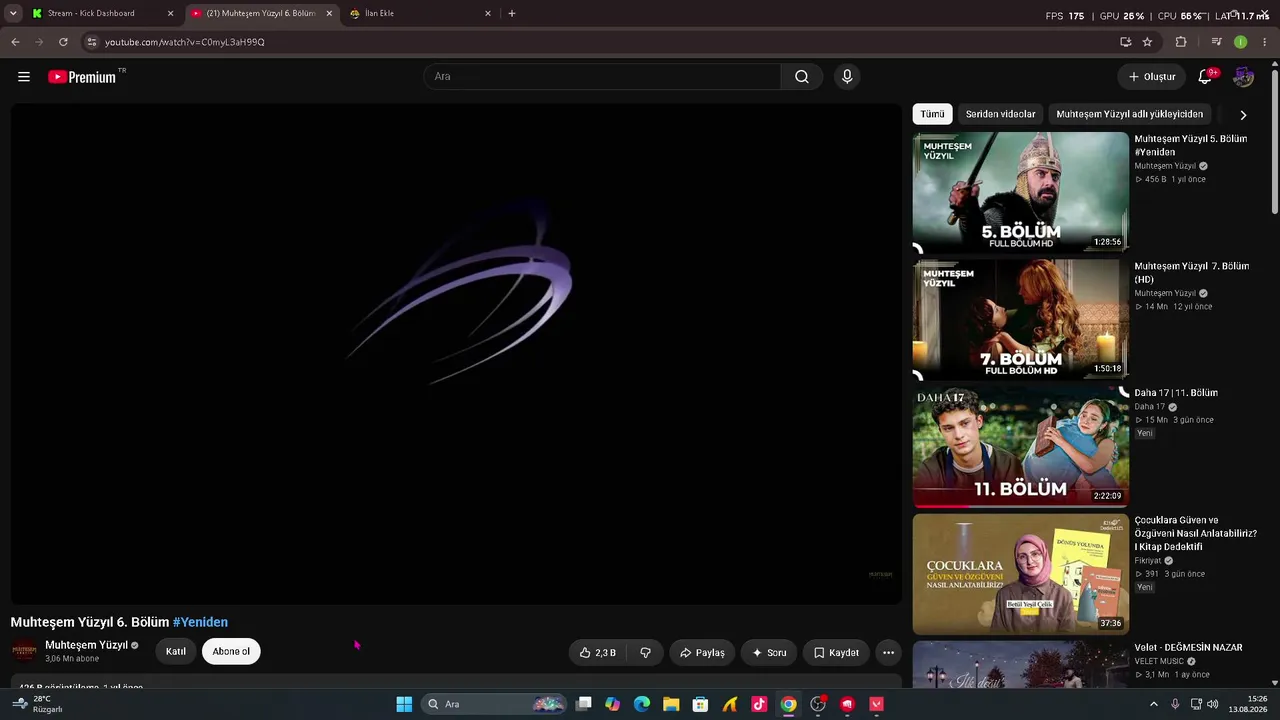Open the account avatar menu
Screen dimensions: 1280x720
1243,77
